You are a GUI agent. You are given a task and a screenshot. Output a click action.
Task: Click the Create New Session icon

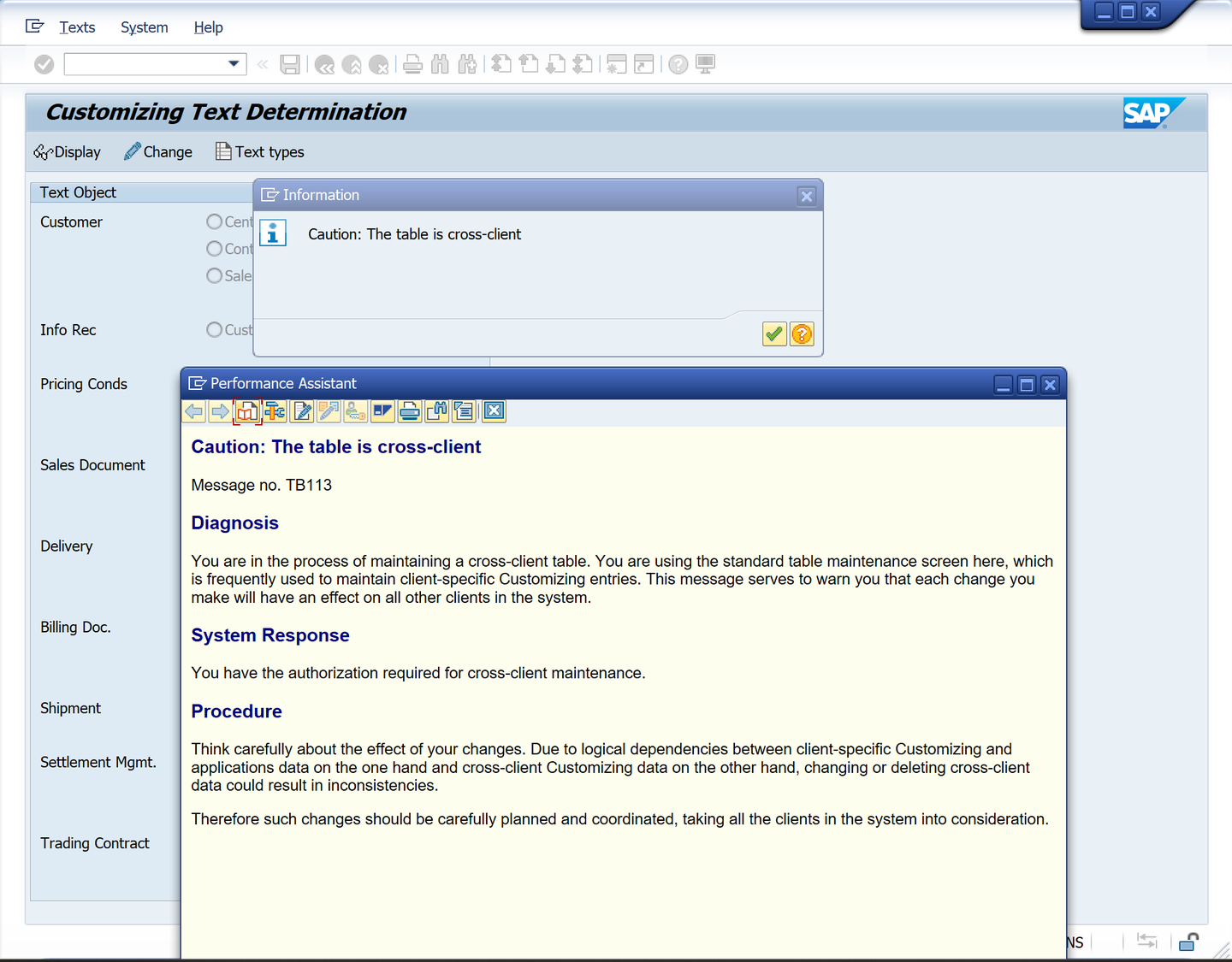tap(616, 64)
